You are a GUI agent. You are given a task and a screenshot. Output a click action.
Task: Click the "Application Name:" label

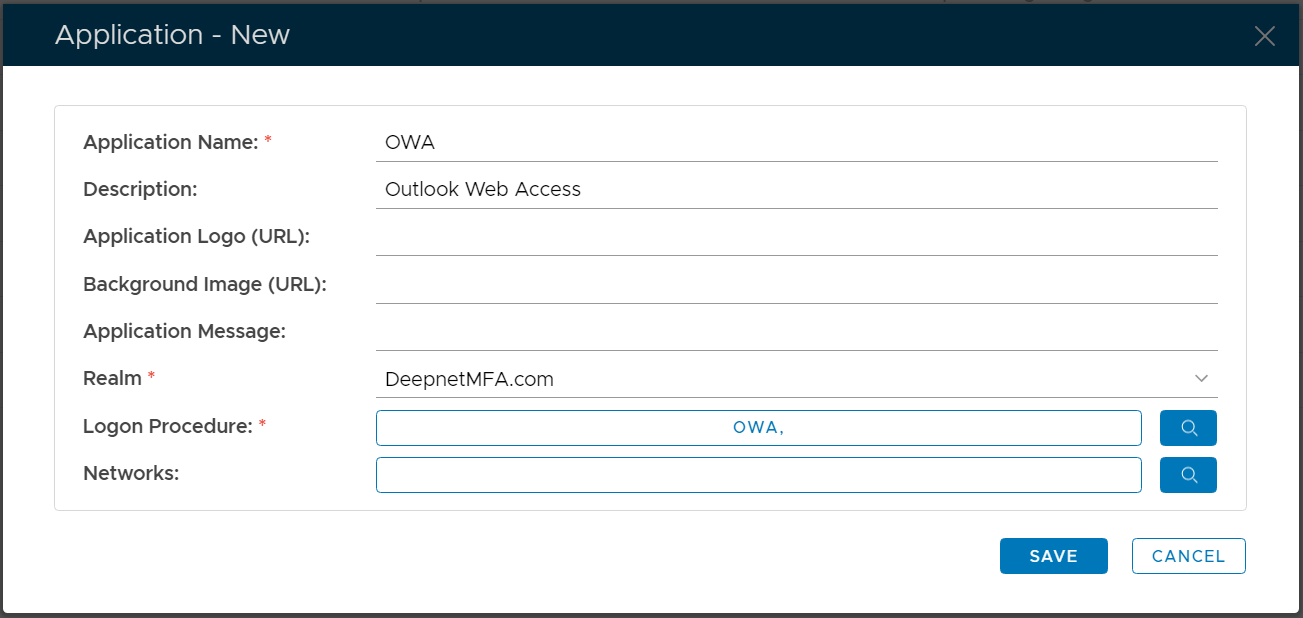(170, 143)
